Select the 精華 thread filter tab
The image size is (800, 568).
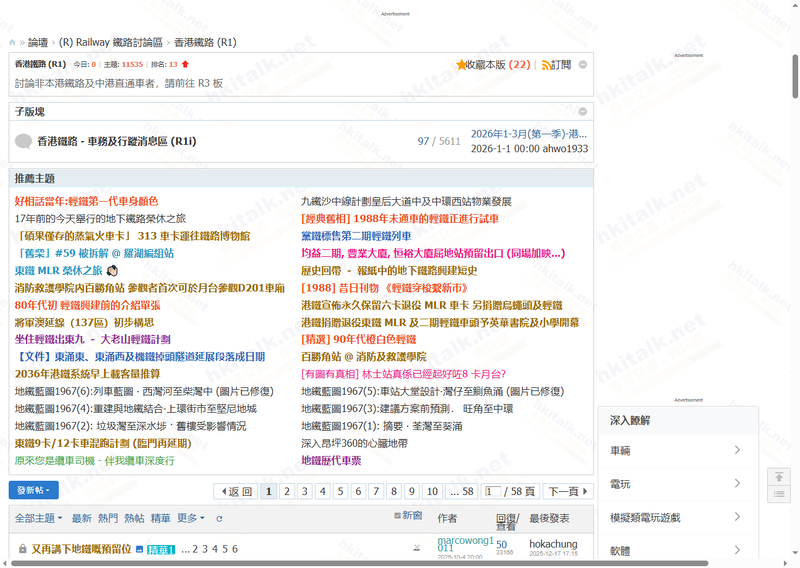click(x=161, y=518)
